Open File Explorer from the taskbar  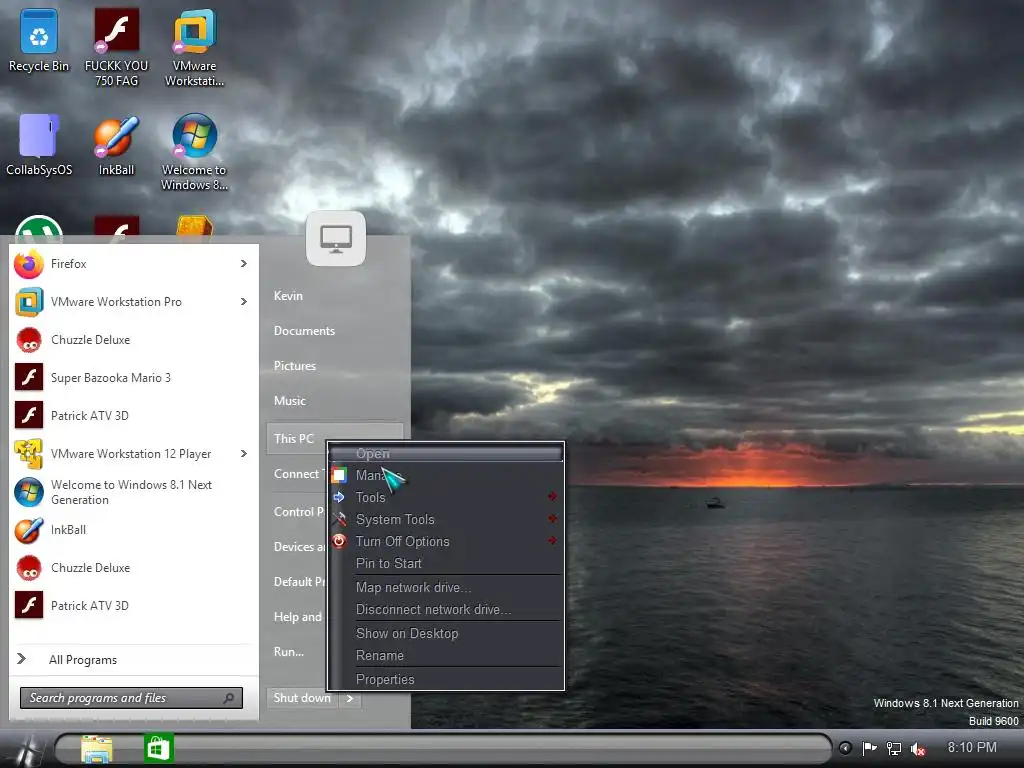tap(97, 748)
